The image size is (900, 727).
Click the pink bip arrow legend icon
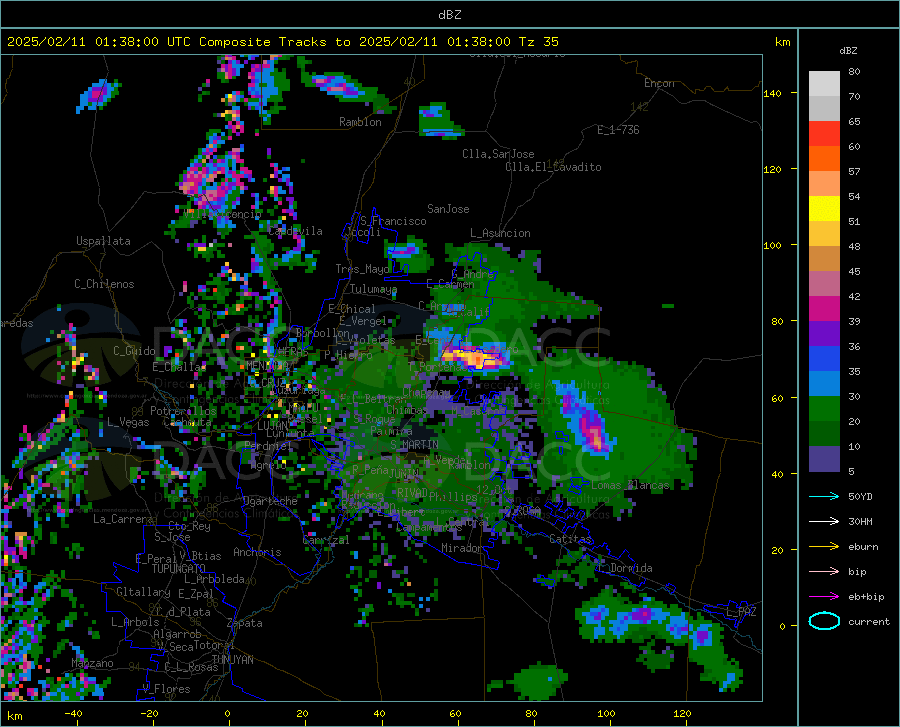click(824, 571)
